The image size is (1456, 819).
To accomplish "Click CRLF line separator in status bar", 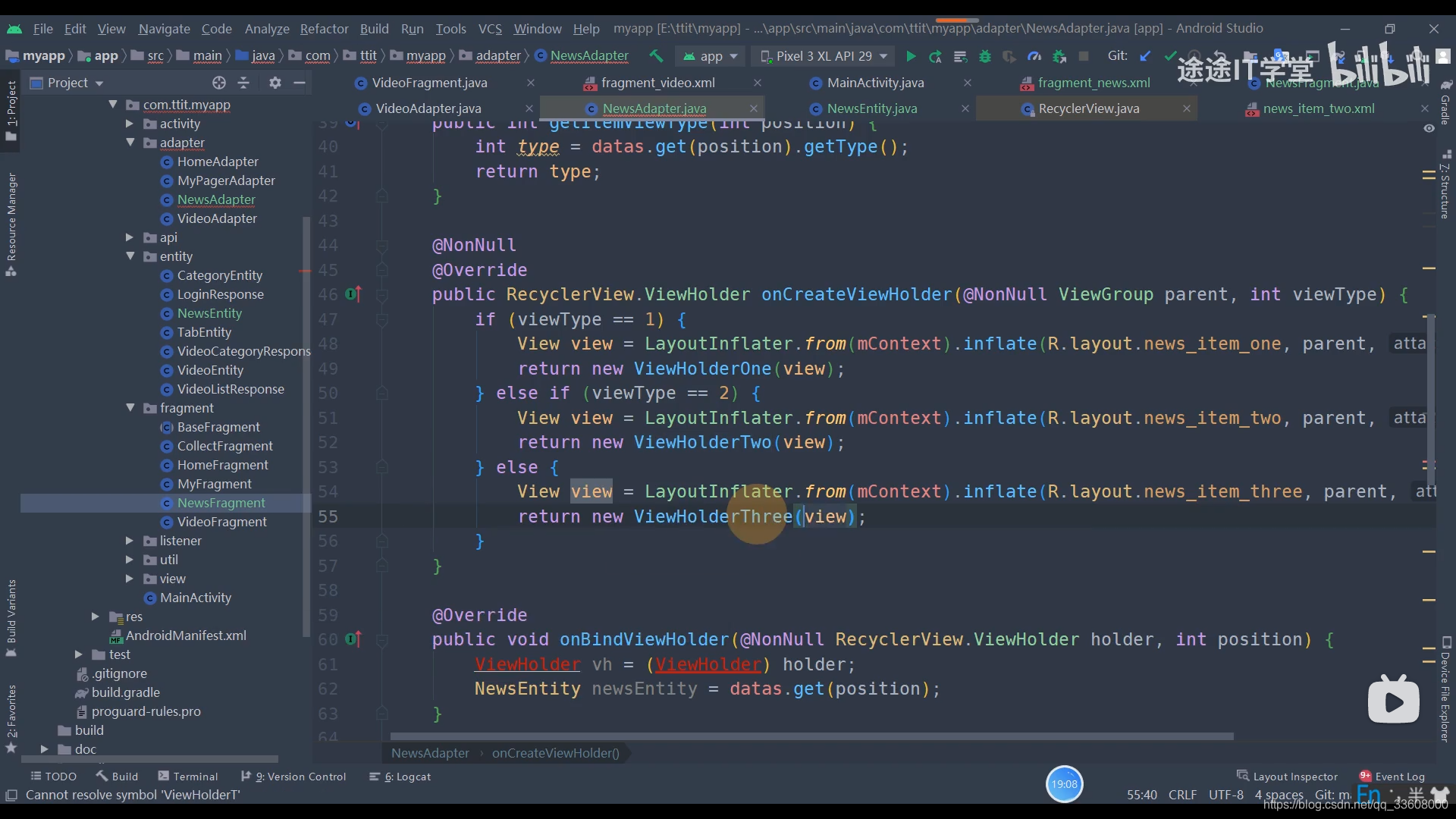I will tap(1182, 795).
